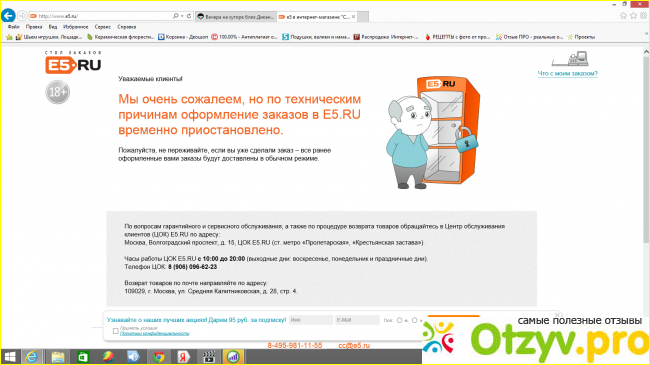Close the e5 browser tab
The width and height of the screenshot is (650, 365).
[354, 17]
